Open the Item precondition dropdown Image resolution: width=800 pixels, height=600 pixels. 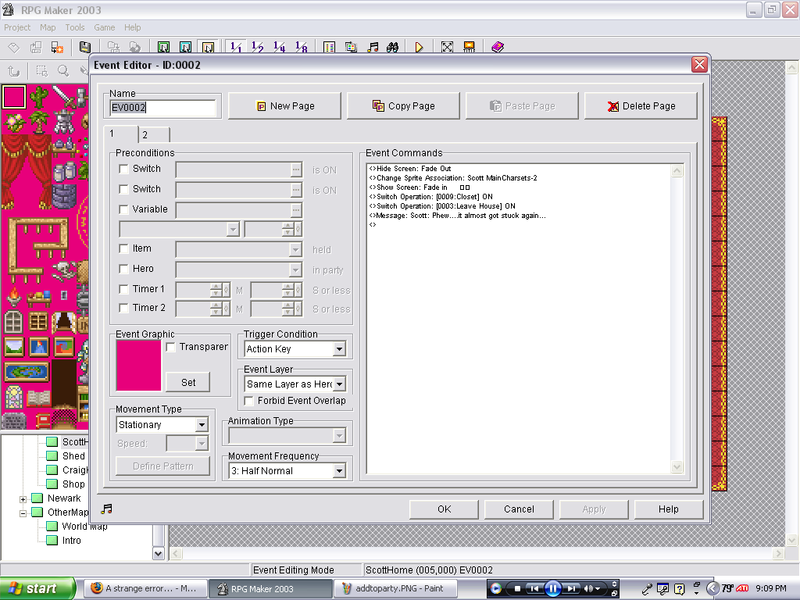pos(295,249)
